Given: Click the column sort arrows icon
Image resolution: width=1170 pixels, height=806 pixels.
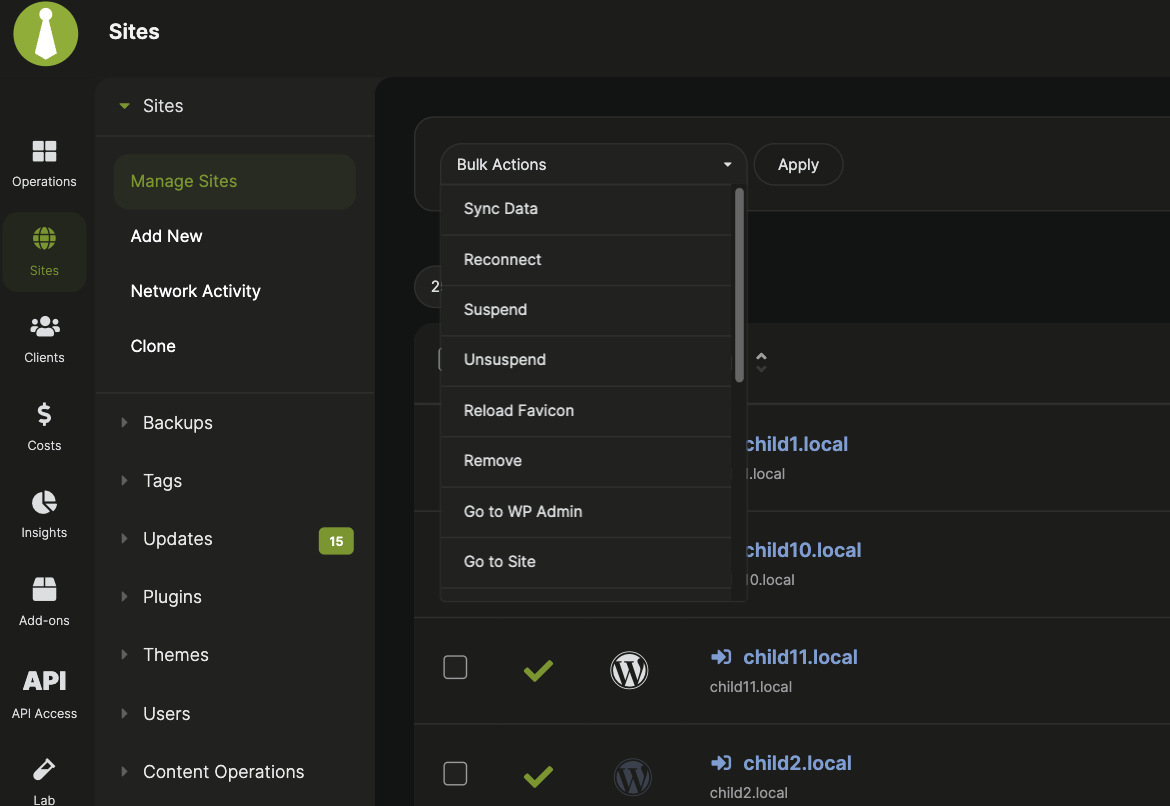Looking at the screenshot, I should point(761,362).
